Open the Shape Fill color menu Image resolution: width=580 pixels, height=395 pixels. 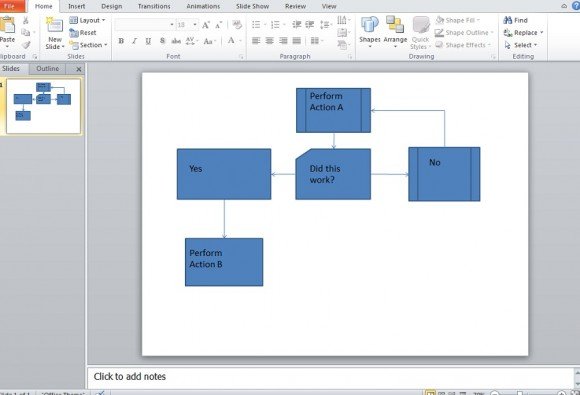pyautogui.click(x=458, y=20)
